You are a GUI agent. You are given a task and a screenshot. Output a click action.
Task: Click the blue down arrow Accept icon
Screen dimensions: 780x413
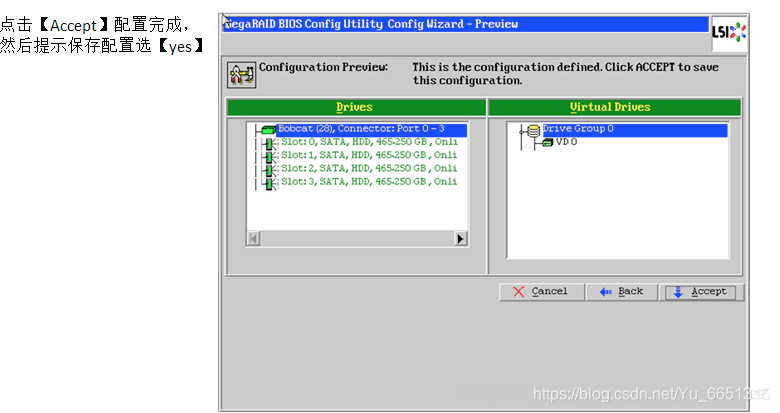tap(678, 292)
